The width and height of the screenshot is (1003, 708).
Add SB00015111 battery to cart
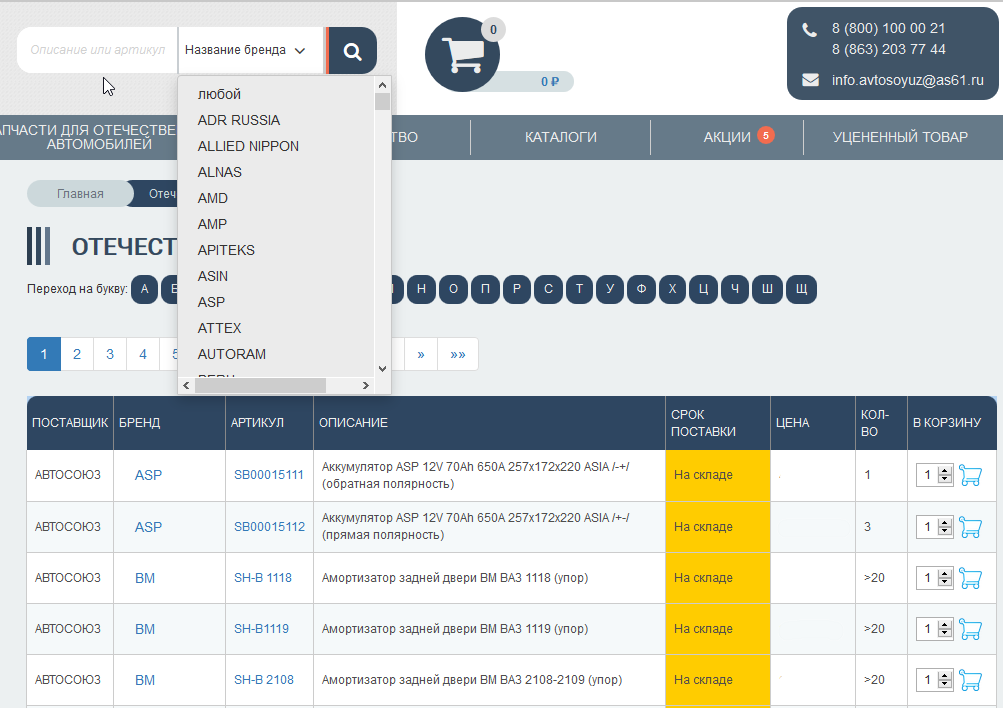click(x=969, y=476)
